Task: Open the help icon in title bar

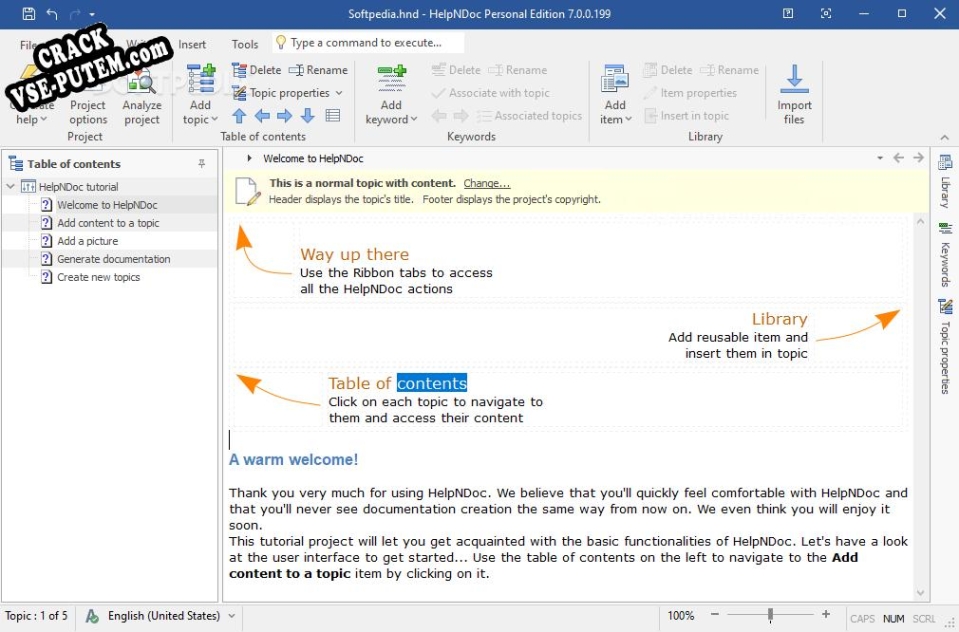Action: click(x=788, y=13)
